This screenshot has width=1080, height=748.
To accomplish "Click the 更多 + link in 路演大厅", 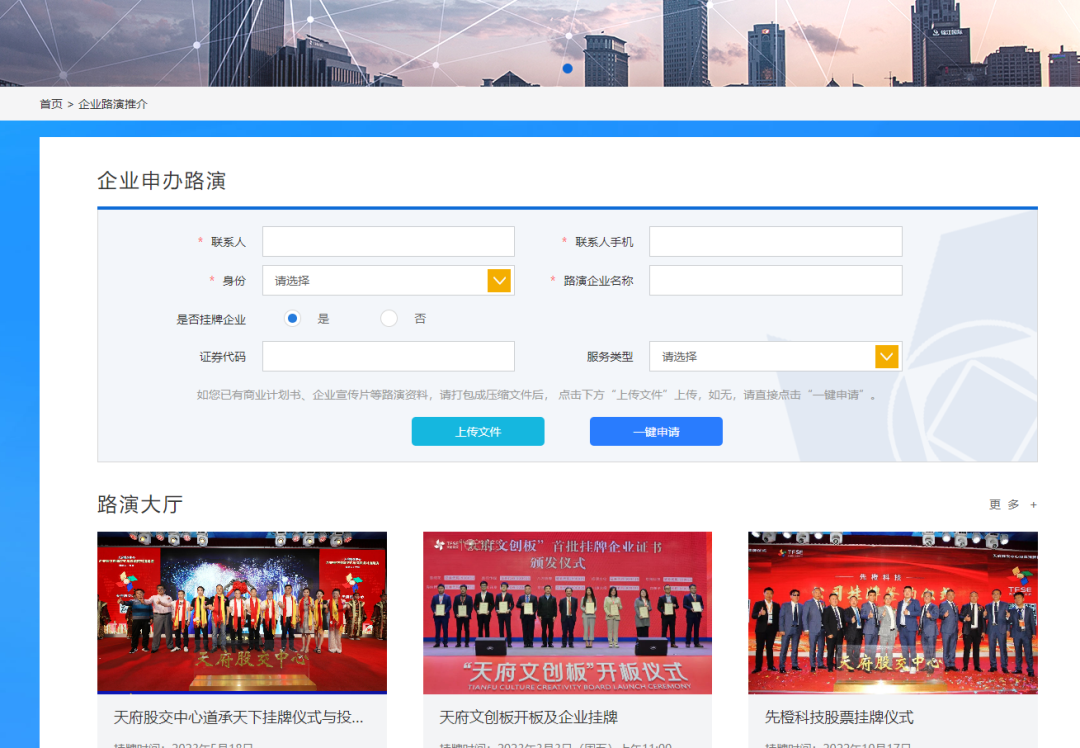I will click(1013, 505).
